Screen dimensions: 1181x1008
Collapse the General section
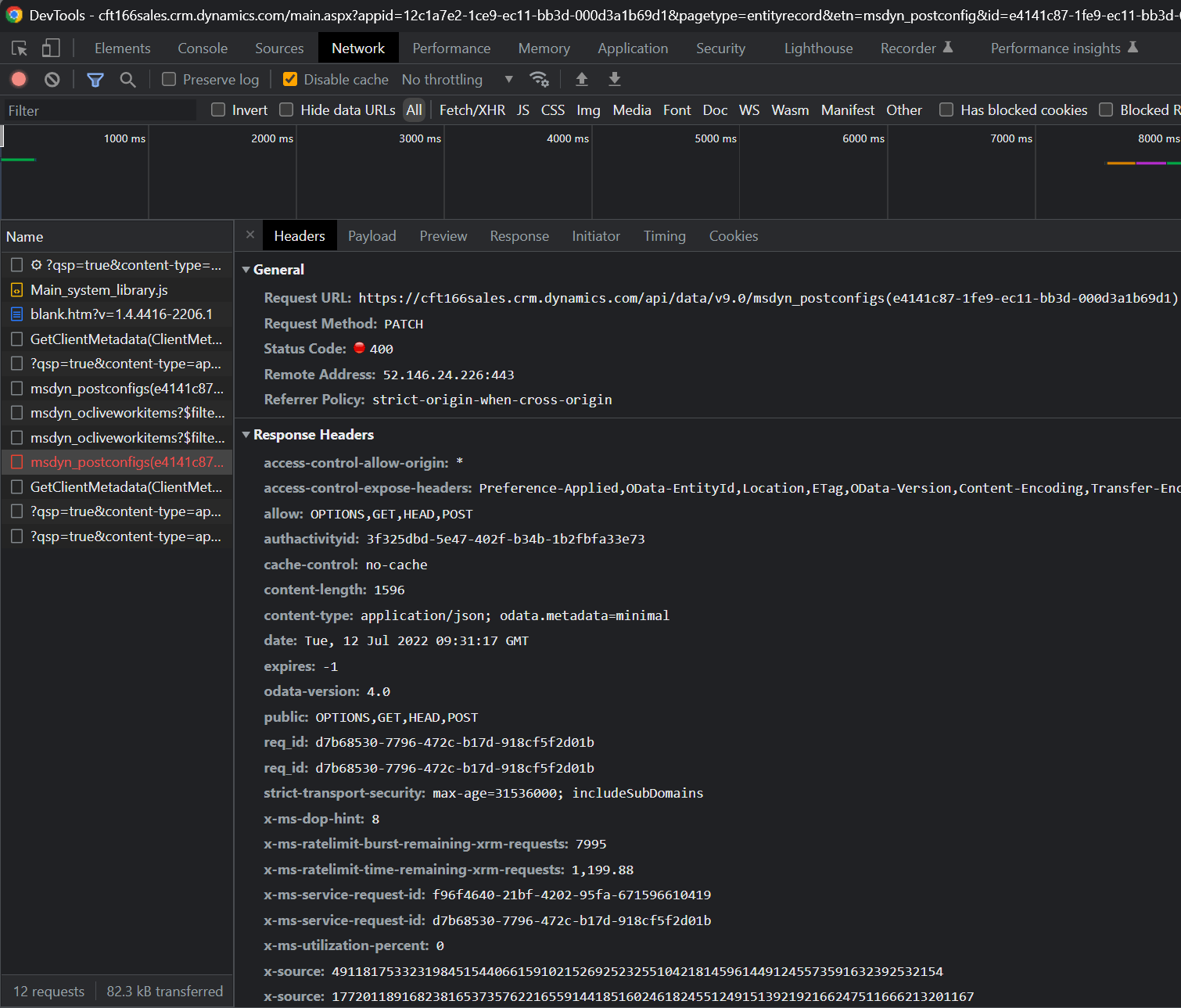pyautogui.click(x=246, y=270)
